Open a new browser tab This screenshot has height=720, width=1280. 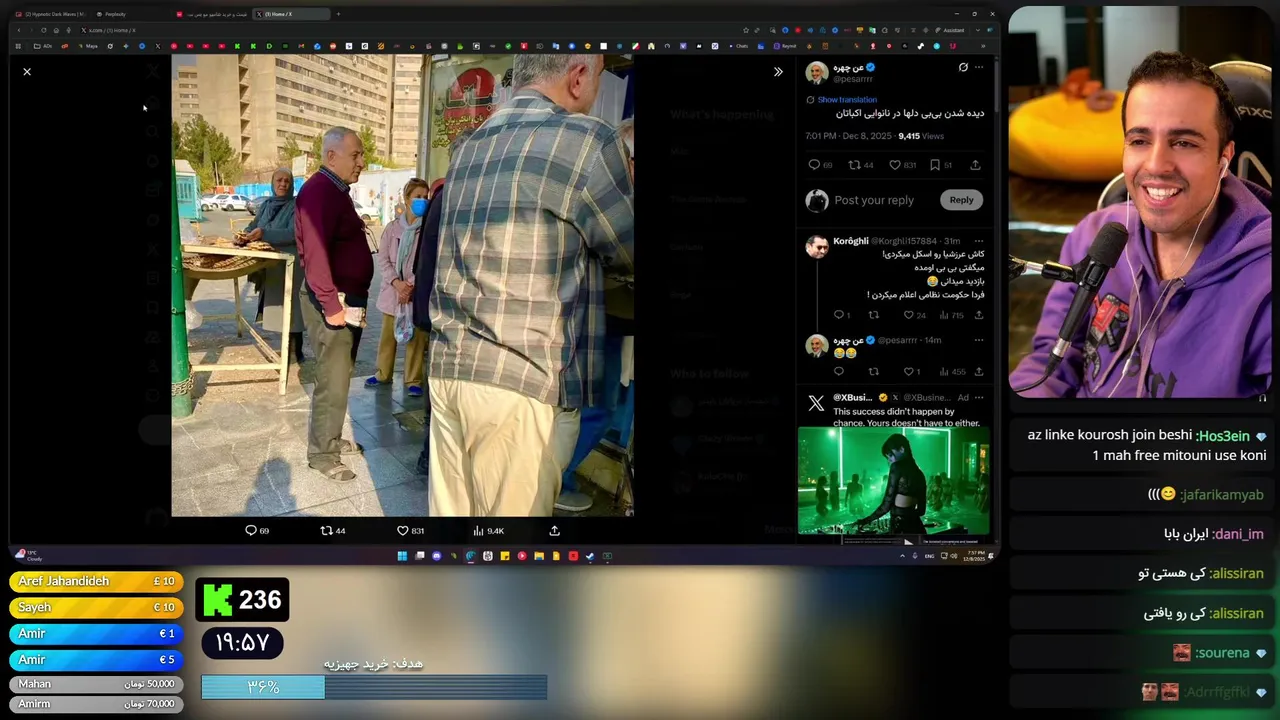[338, 14]
